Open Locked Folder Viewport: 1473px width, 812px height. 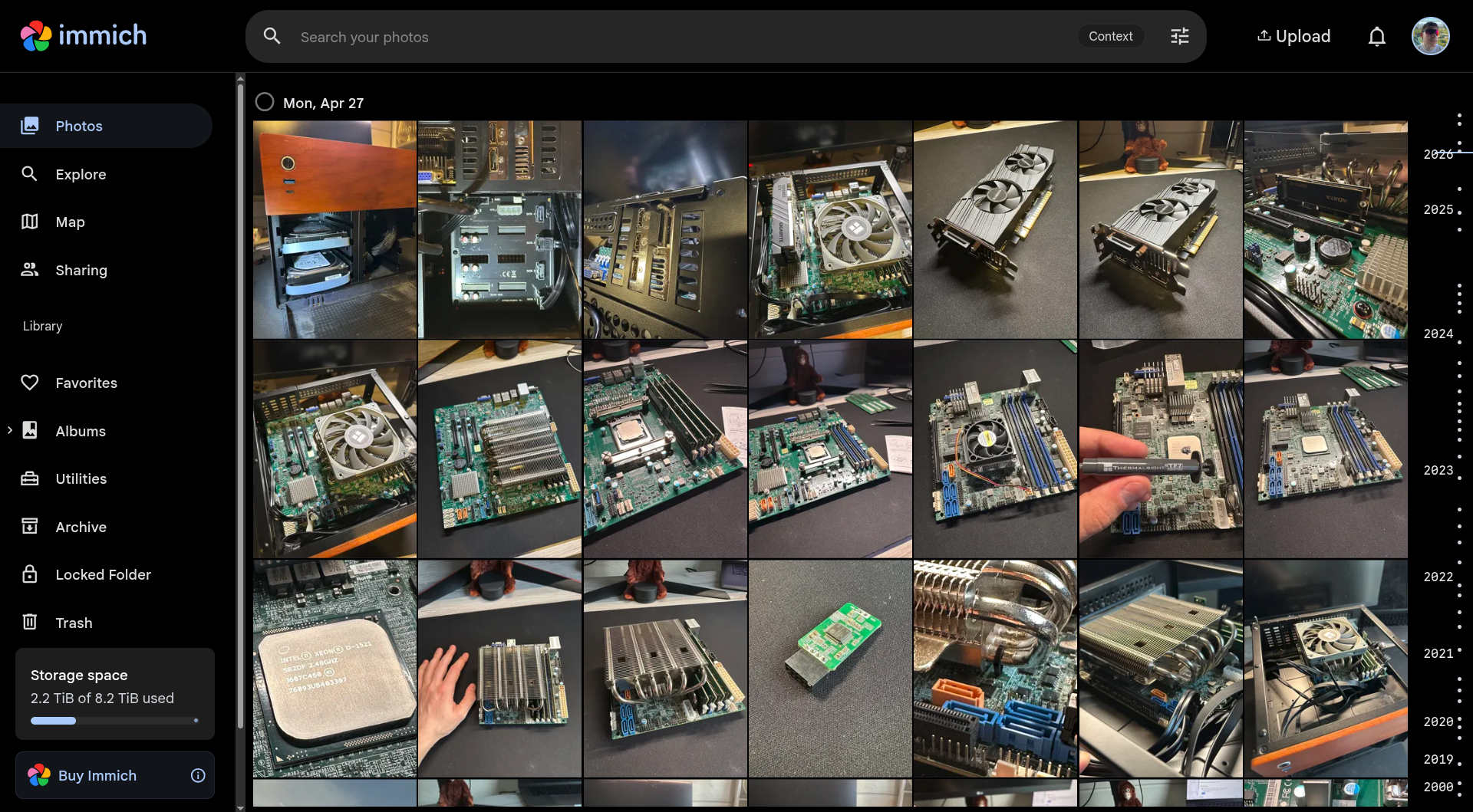click(106, 574)
